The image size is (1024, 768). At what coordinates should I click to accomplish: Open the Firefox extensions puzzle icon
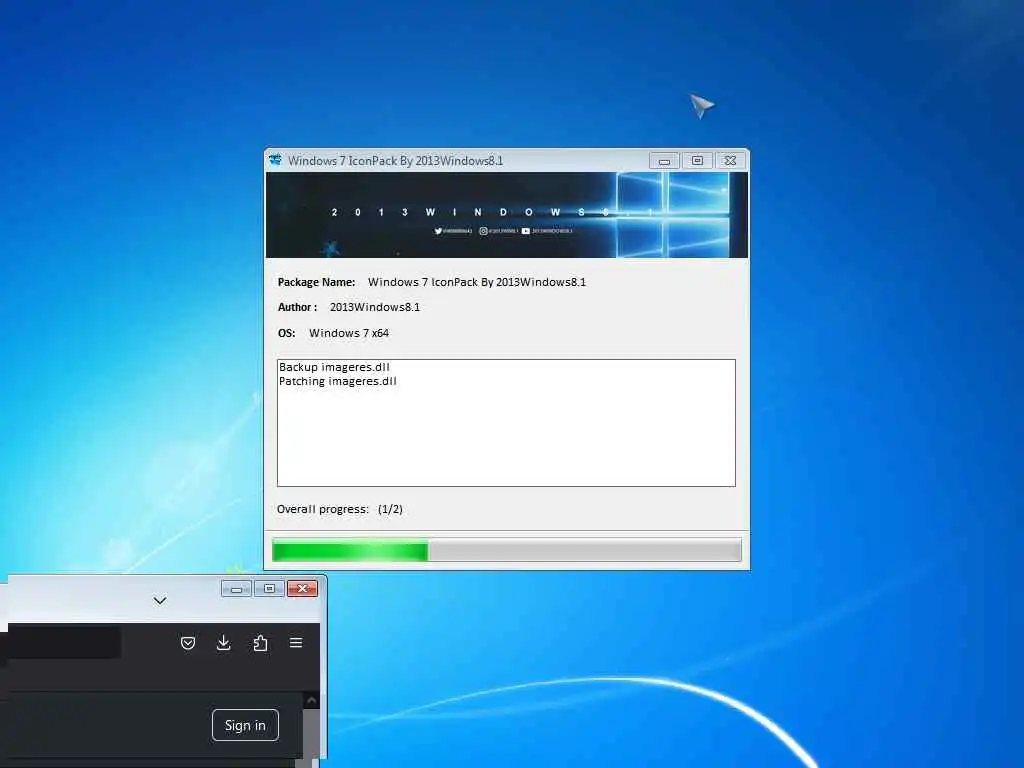pos(260,643)
